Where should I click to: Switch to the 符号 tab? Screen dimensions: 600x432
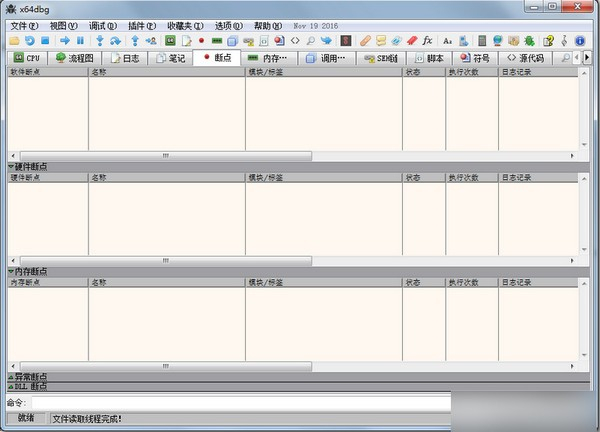[475, 58]
